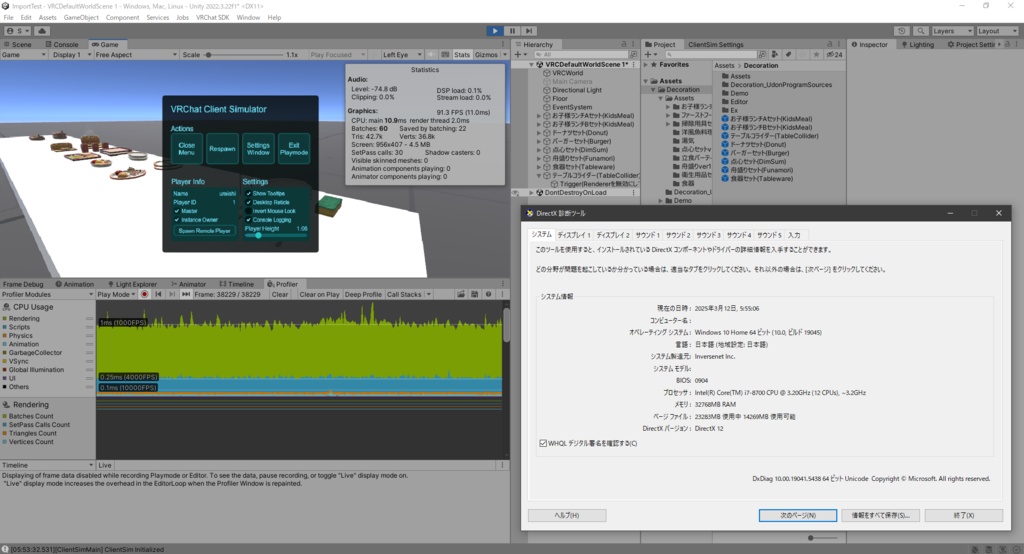1024x554 pixels.
Task: Open the Unity account dropdown
Action: tap(18, 31)
